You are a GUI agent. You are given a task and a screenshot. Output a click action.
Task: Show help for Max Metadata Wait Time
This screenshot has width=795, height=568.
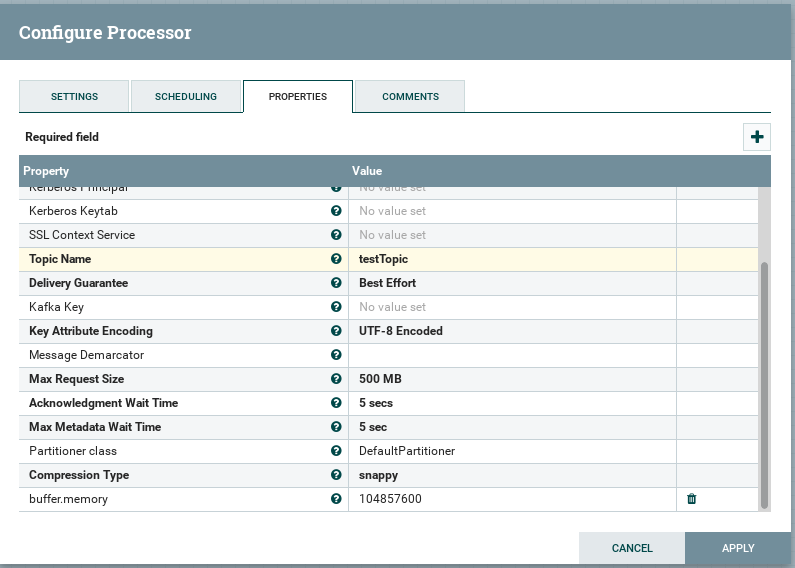tap(336, 427)
